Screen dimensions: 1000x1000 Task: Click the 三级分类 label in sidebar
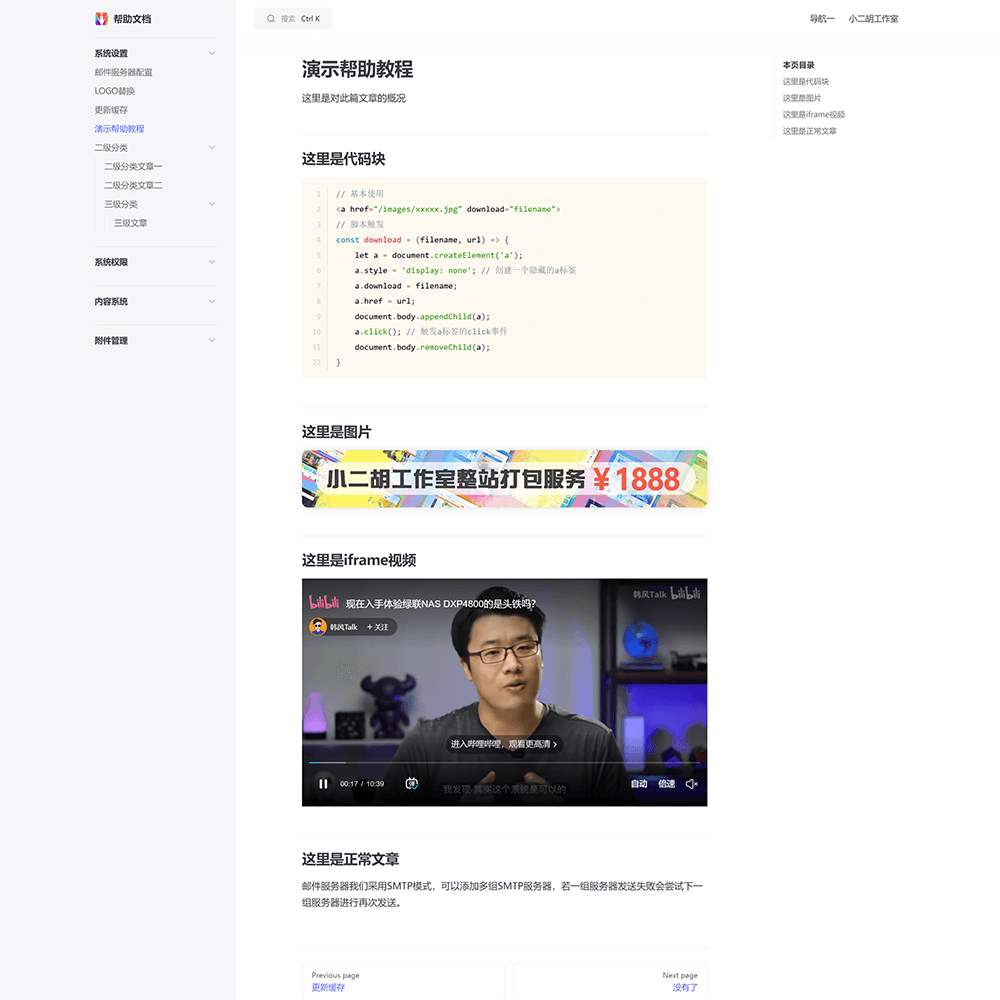tap(121, 204)
